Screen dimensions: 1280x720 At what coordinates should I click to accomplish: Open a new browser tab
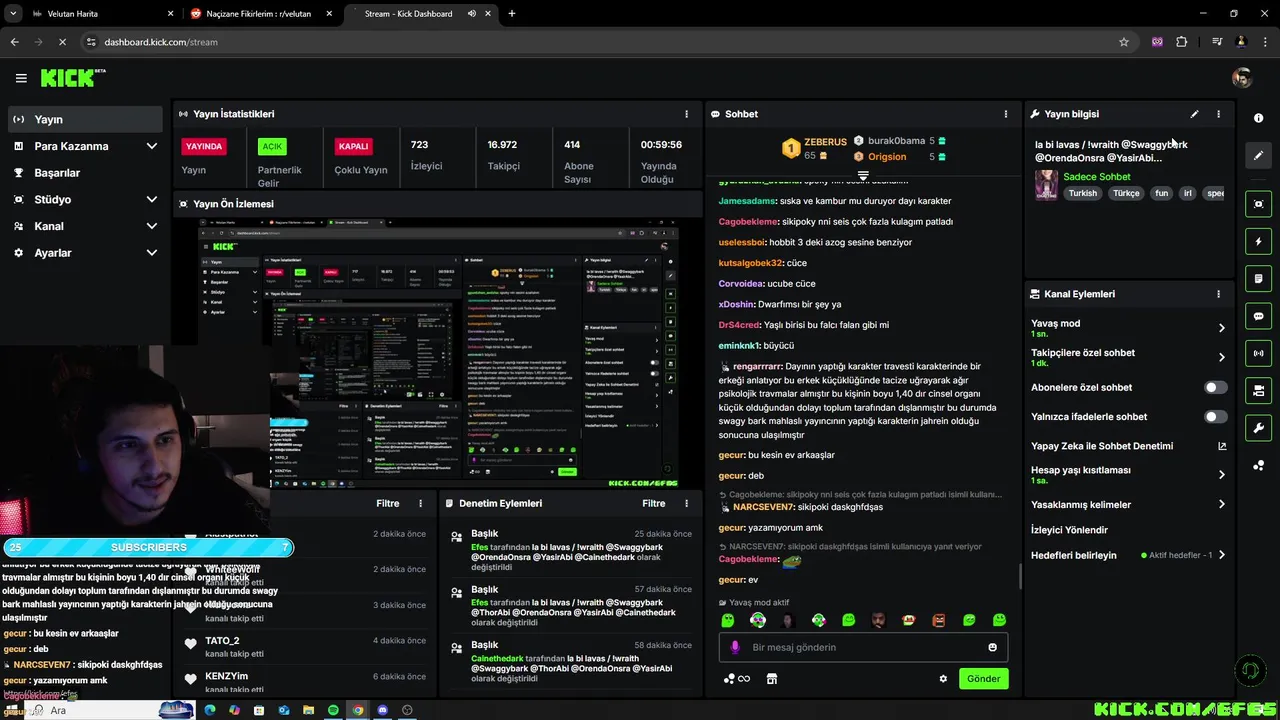[x=512, y=14]
